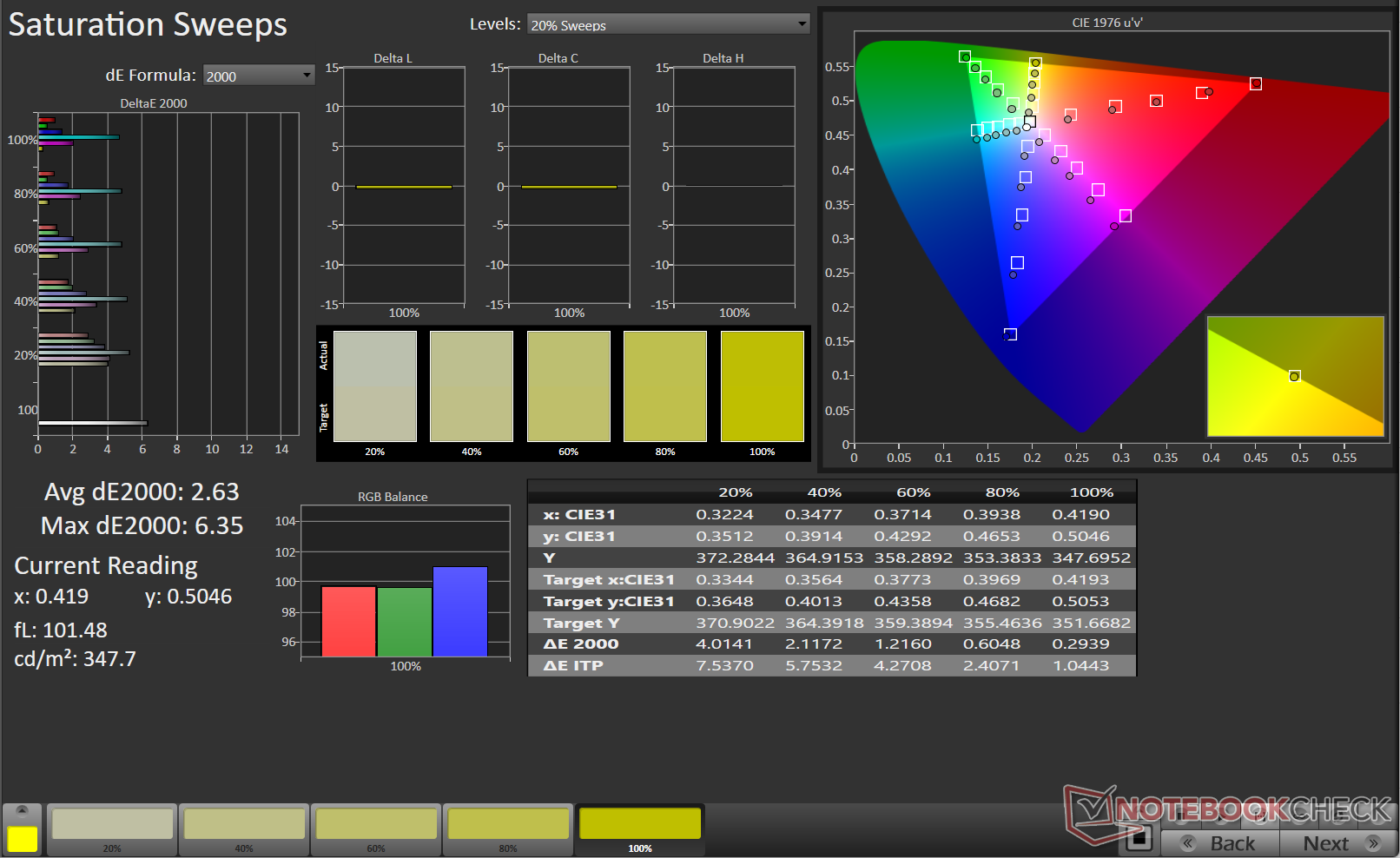Viewport: 1400px width, 858px height.
Task: Click the y: CIE31 row label
Action: pyautogui.click(x=579, y=537)
